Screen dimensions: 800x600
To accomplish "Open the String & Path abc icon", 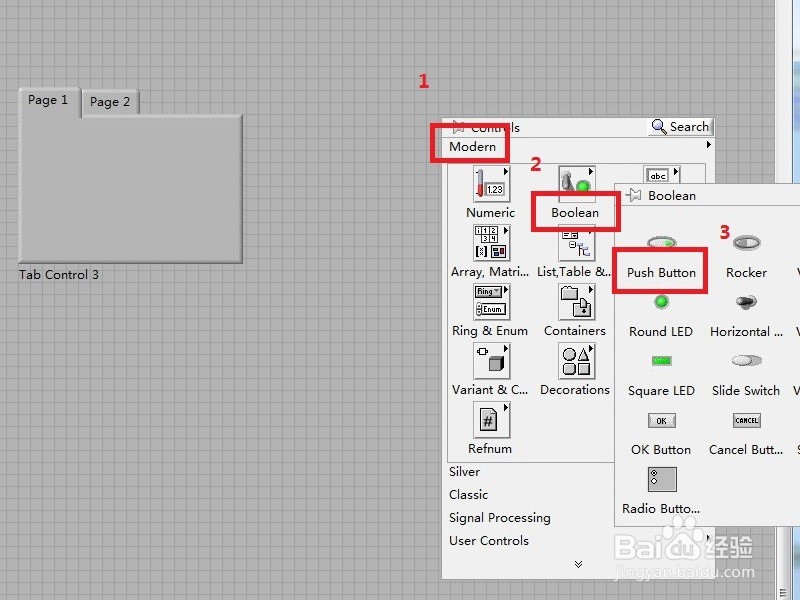I will point(661,175).
